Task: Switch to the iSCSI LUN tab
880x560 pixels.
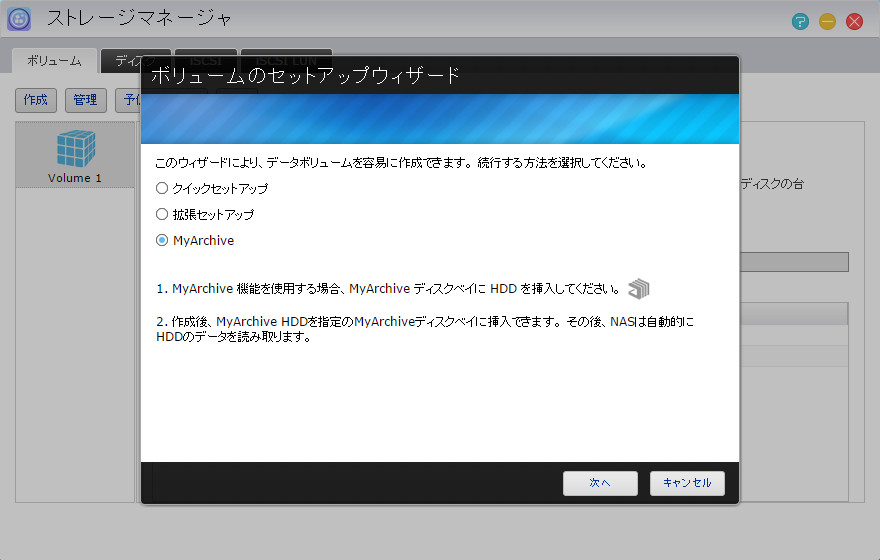Action: pos(286,61)
